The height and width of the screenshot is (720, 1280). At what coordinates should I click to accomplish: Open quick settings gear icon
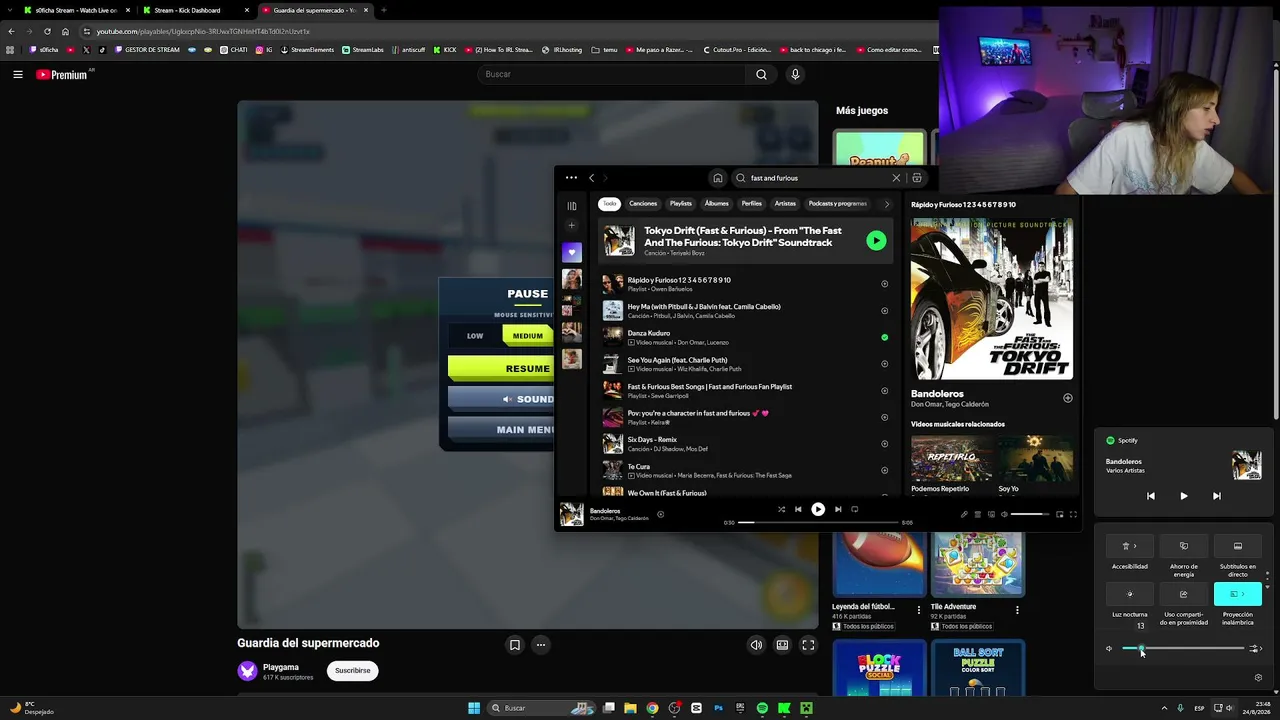click(1258, 677)
